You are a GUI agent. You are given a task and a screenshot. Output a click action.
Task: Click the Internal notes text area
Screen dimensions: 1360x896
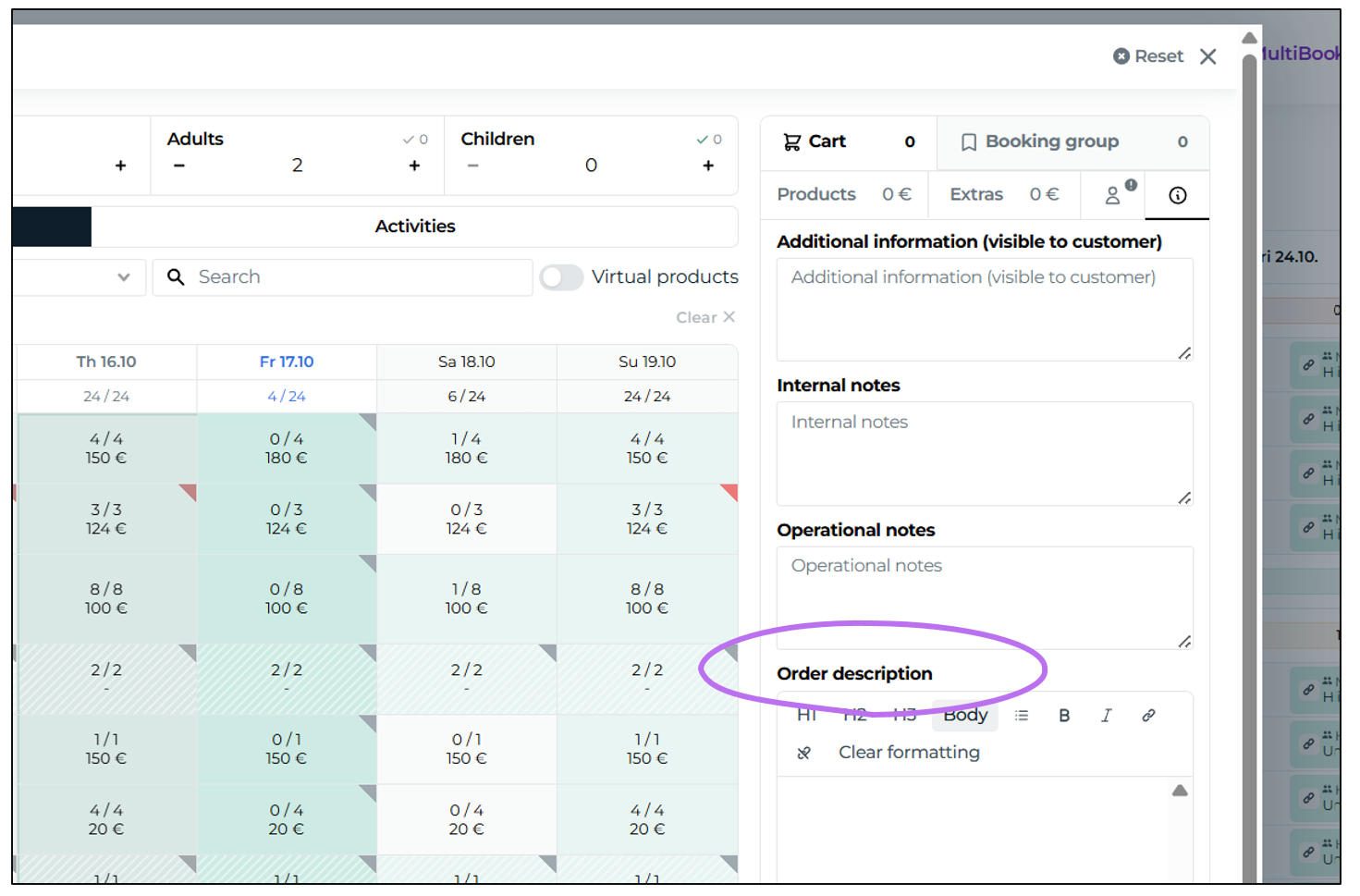(984, 453)
